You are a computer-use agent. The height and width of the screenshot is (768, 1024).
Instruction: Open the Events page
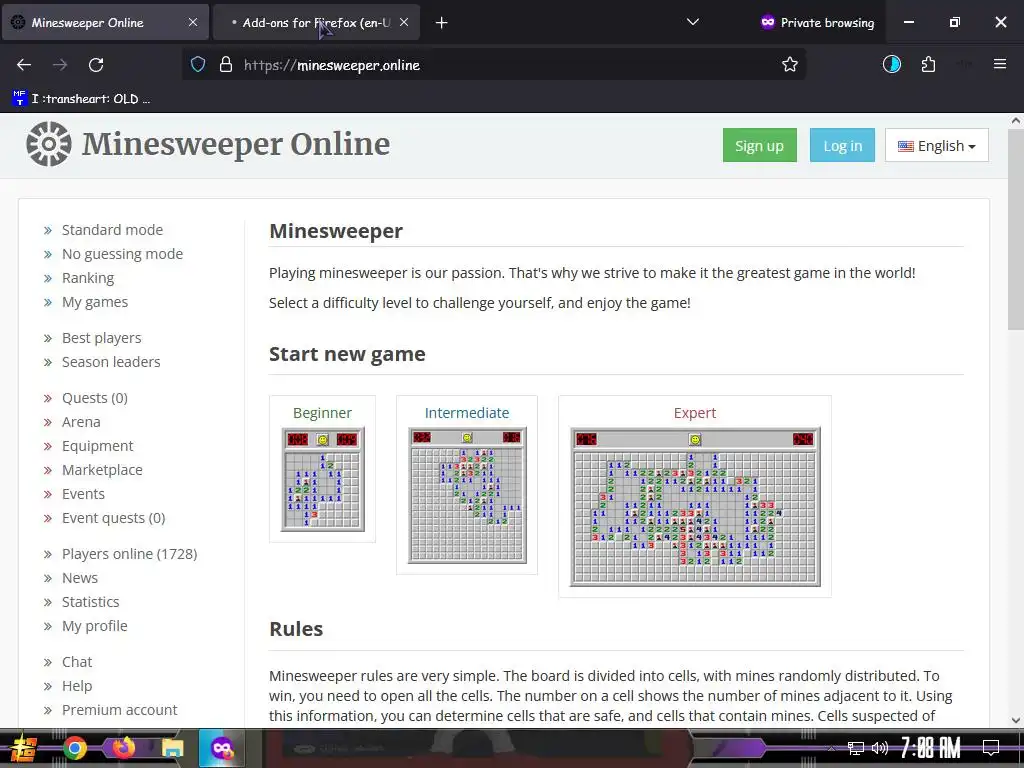coord(83,494)
